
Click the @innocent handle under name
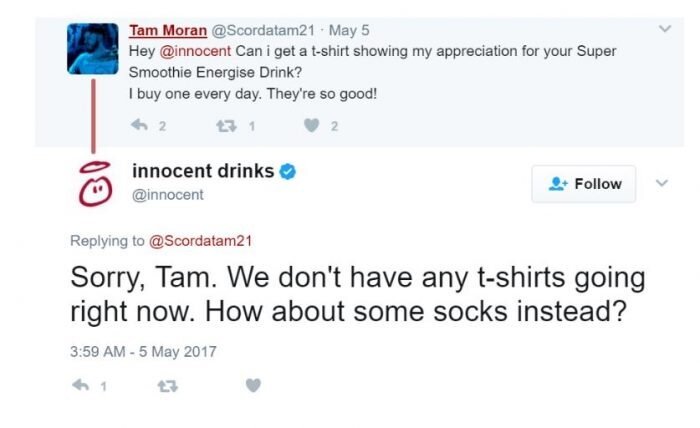(x=167, y=194)
